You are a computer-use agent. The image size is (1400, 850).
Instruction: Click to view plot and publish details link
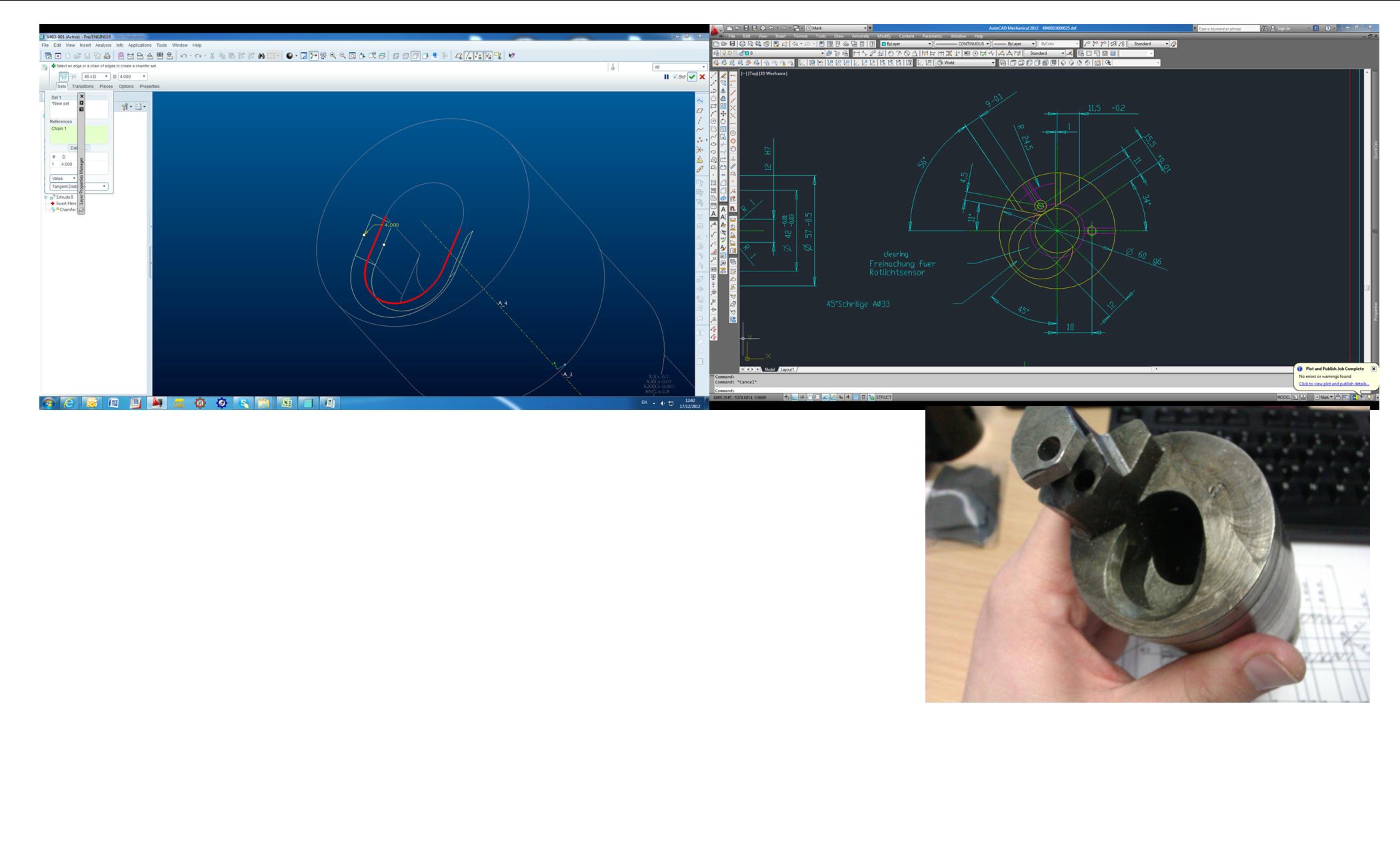(1333, 384)
